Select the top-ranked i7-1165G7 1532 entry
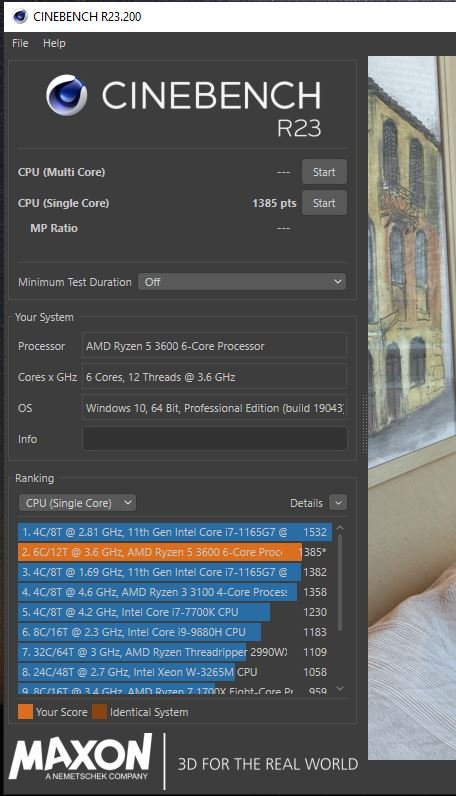This screenshot has height=796, width=456. (x=175, y=532)
